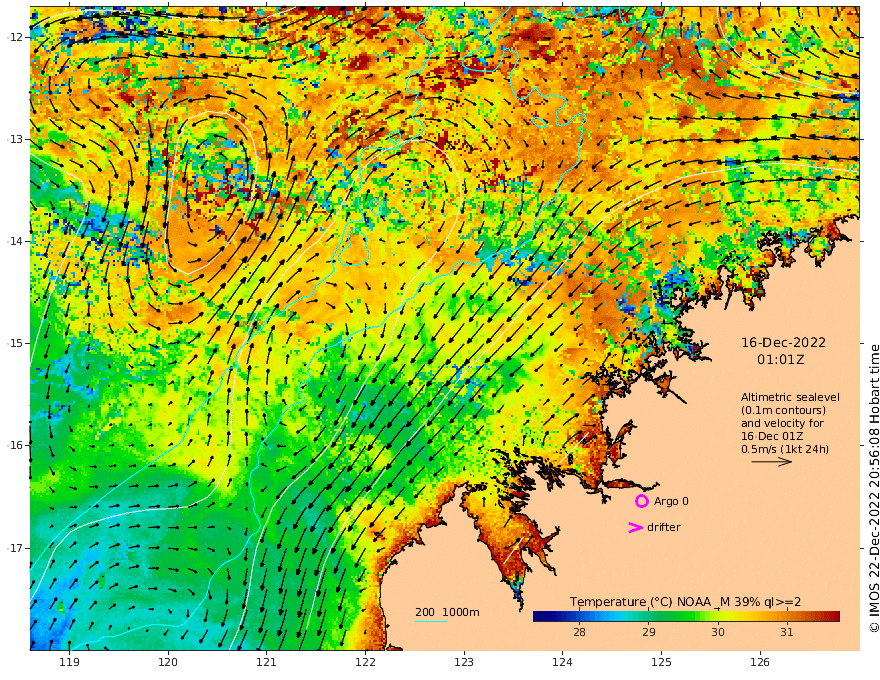This screenshot has height=680, width=880.
Task: Click the '0.5m/s (1kt 24h)' text
Action: click(x=785, y=449)
